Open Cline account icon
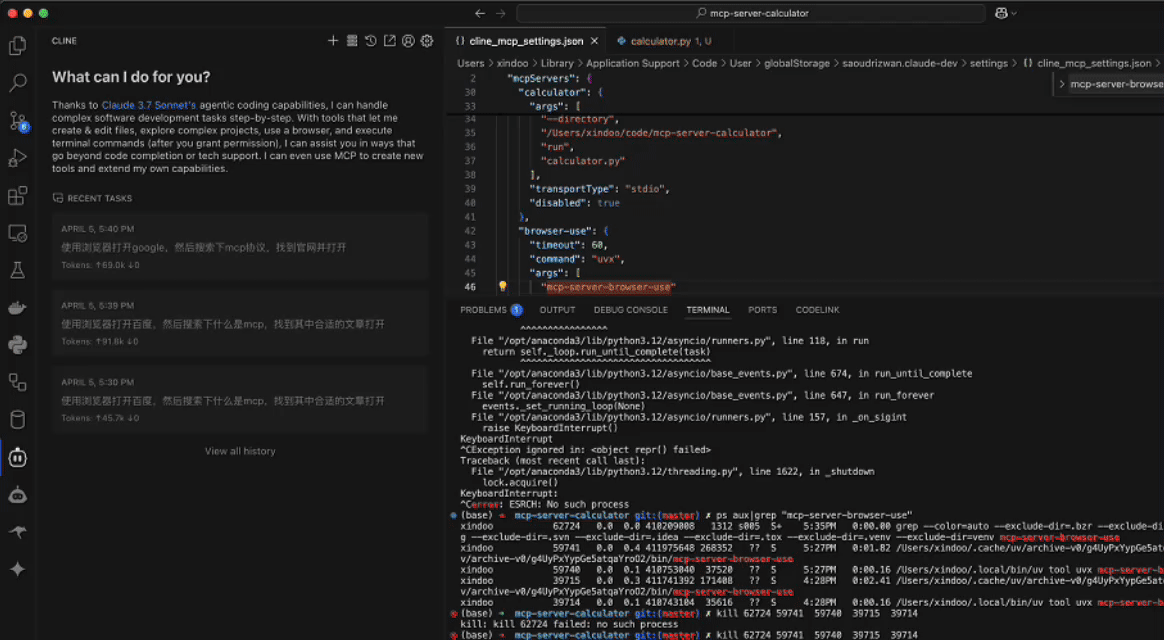 pyautogui.click(x=408, y=41)
